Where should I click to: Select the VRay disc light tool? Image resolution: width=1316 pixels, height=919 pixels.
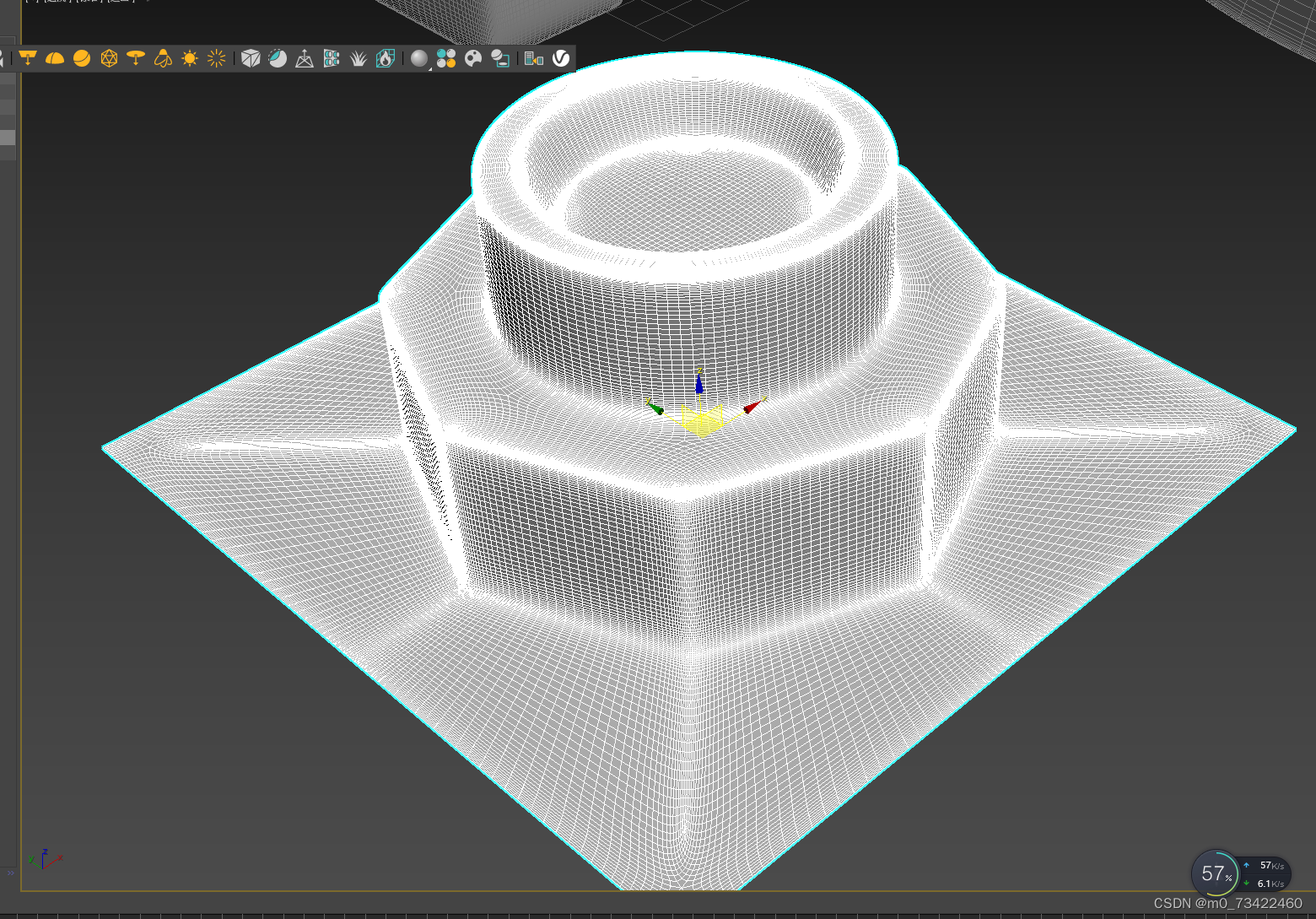136,57
